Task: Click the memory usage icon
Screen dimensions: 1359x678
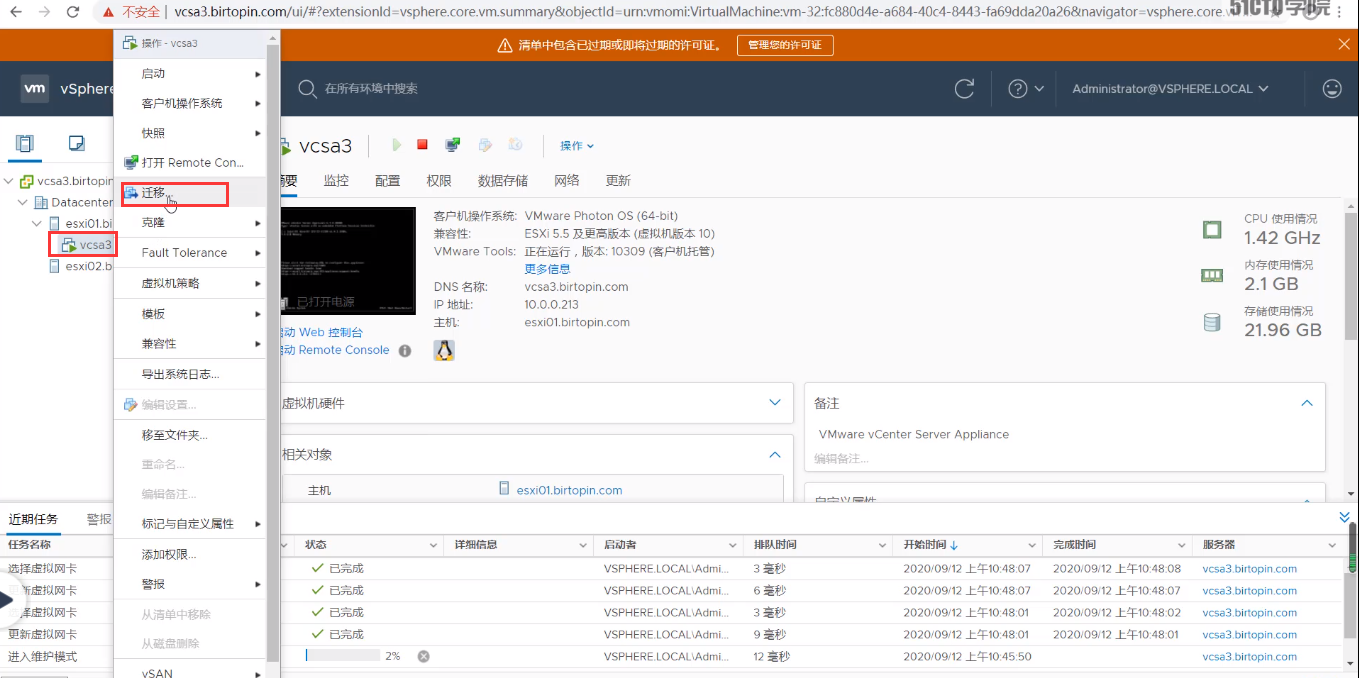Action: click(x=1212, y=276)
